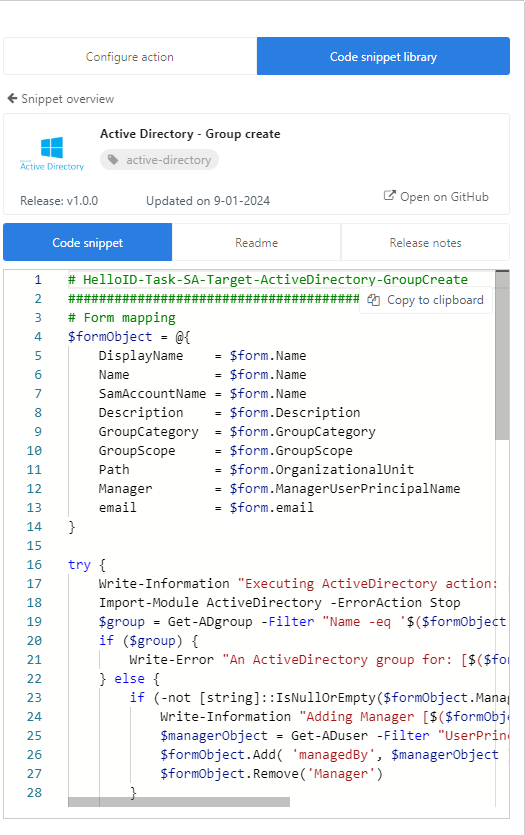Click the DisplayName assignment line
Screen dimensions: 525x835
(202, 356)
